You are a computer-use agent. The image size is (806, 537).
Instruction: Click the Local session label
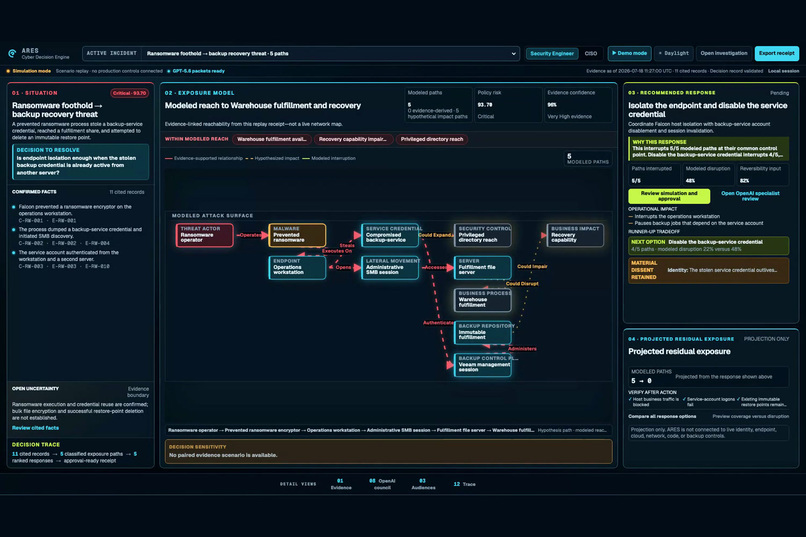[783, 71]
